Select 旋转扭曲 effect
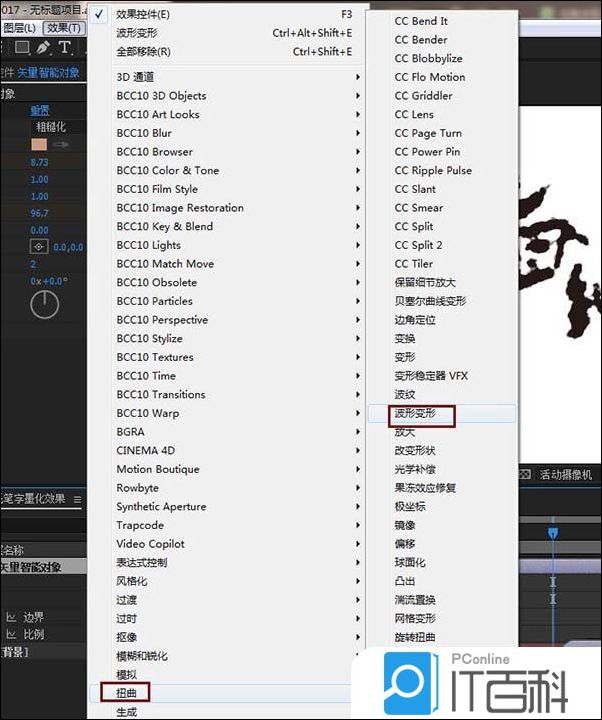Screen dimensions: 602x720 click(x=442, y=637)
